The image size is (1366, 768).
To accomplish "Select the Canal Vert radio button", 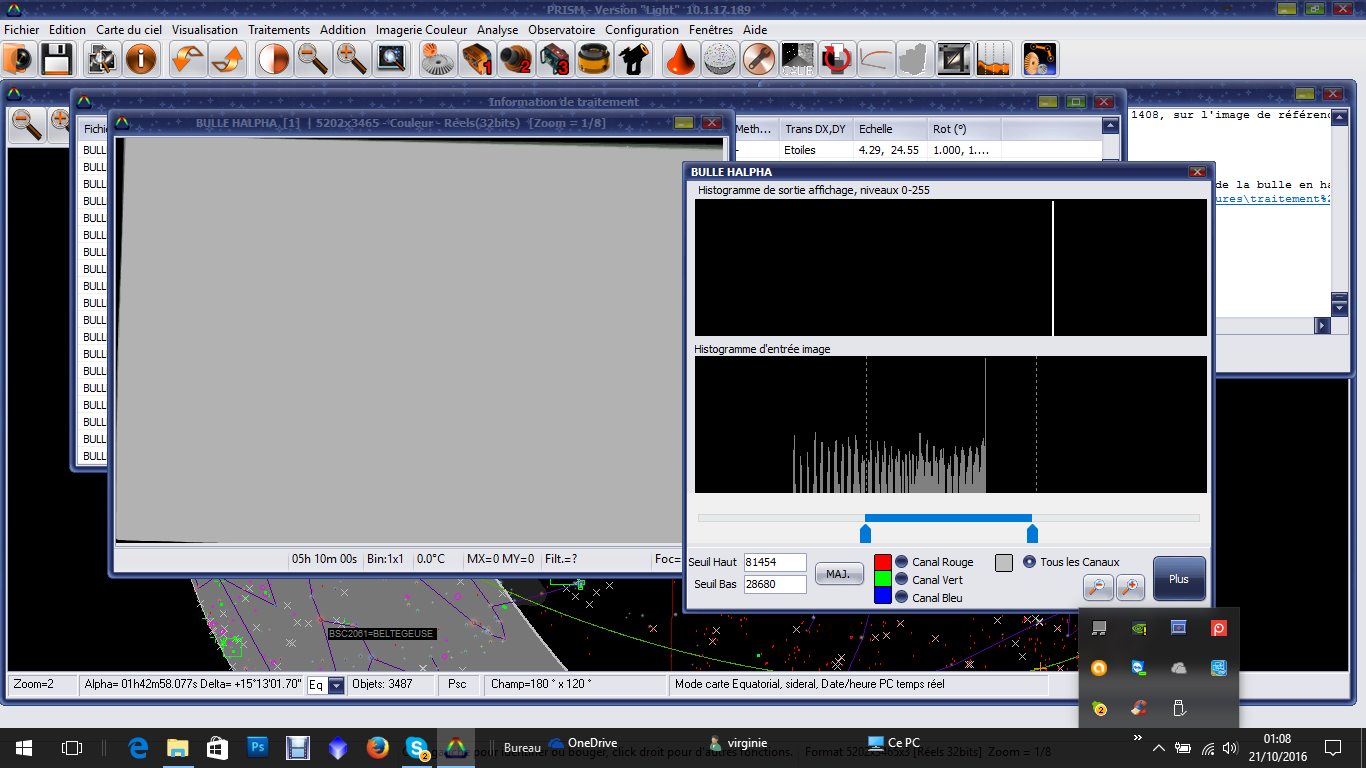I will (x=901, y=580).
